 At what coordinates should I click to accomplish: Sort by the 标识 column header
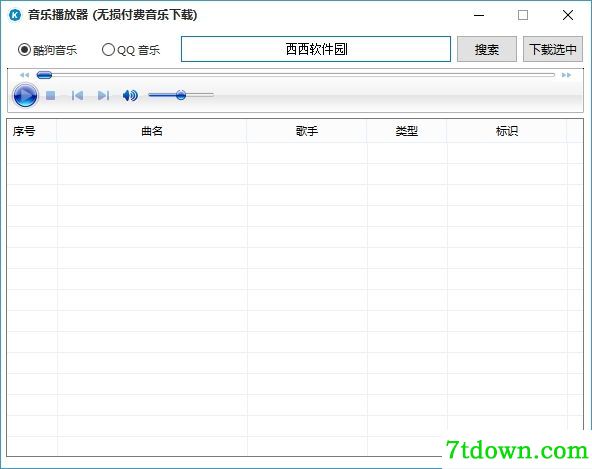click(507, 131)
